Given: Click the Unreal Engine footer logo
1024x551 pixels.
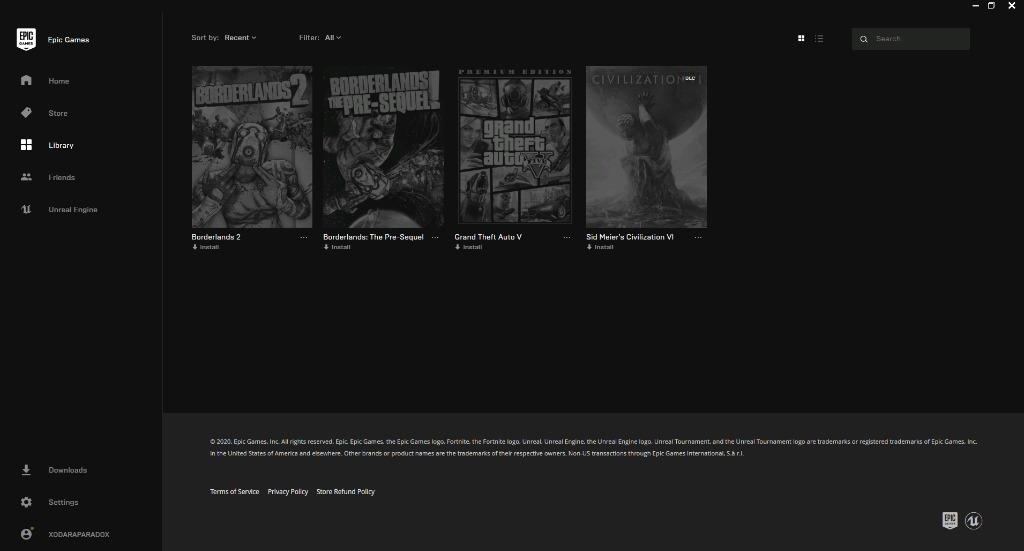Looking at the screenshot, I should pos(973,520).
